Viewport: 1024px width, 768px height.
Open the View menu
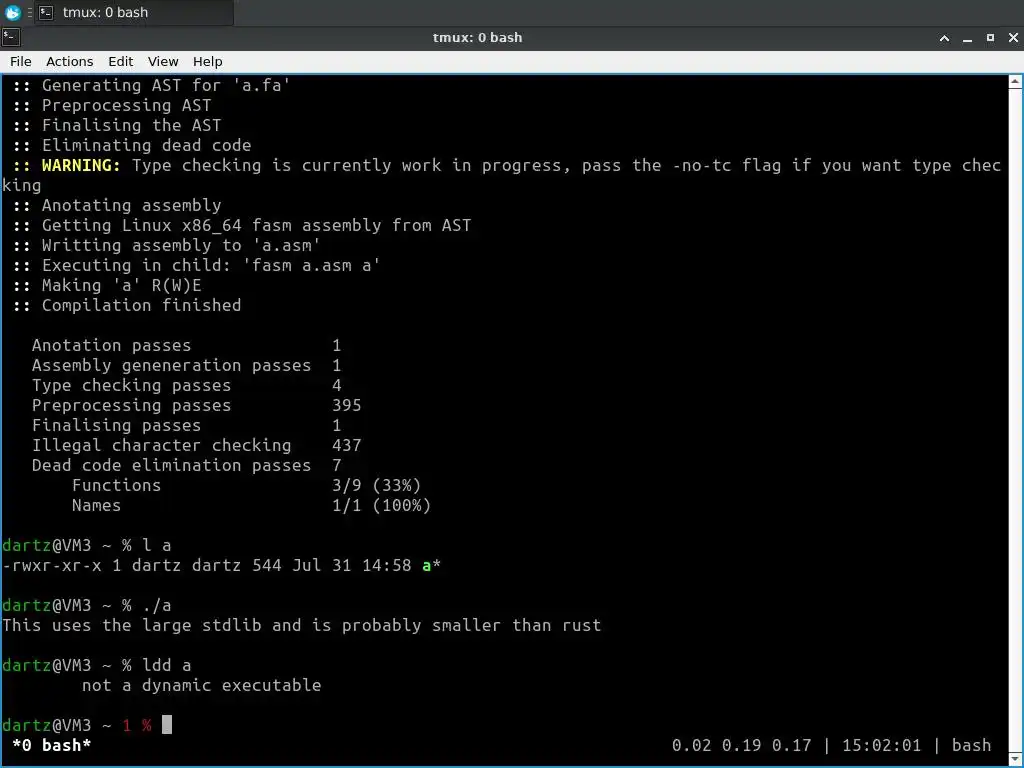coord(163,61)
